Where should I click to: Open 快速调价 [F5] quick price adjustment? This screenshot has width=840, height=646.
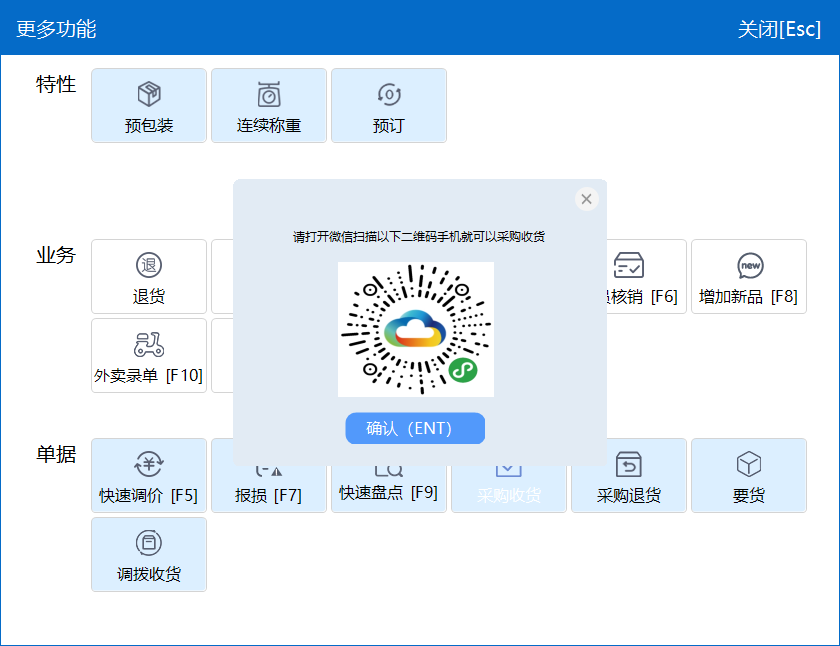point(149,476)
